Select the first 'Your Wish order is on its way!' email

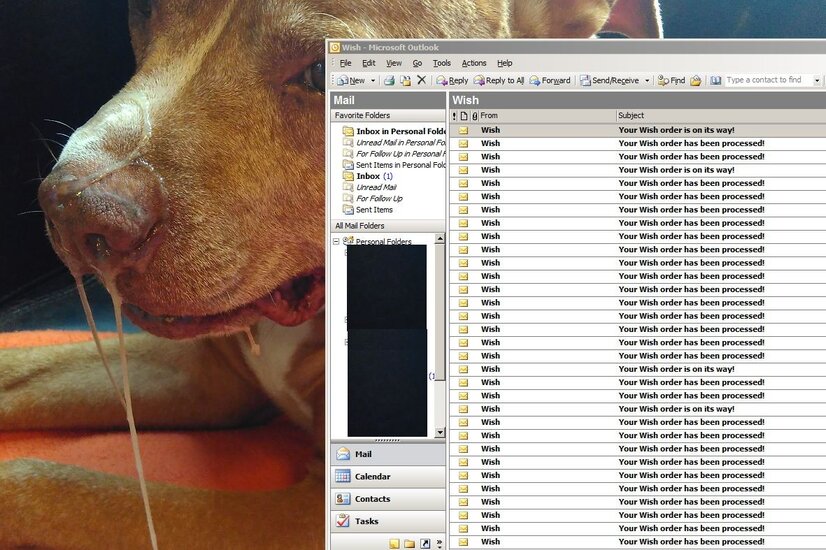638,130
